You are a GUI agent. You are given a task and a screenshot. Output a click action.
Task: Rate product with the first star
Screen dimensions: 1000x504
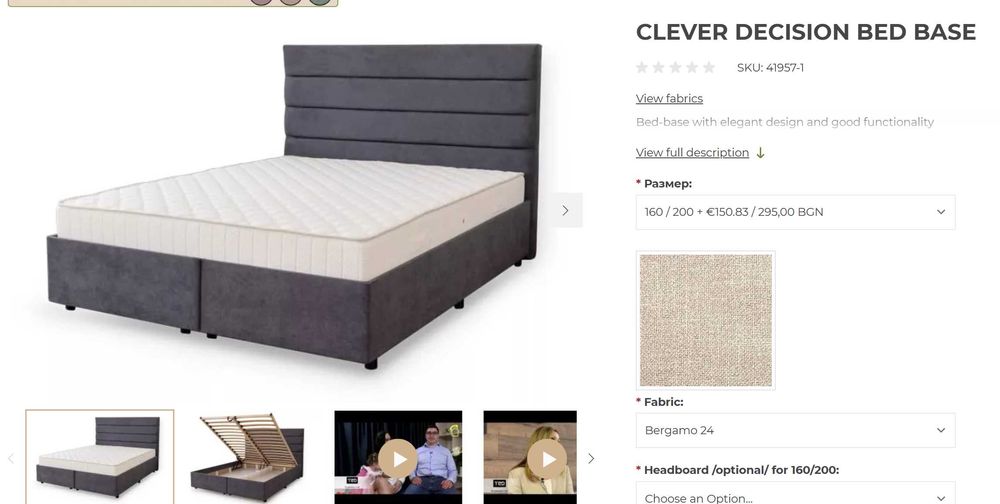pos(642,67)
